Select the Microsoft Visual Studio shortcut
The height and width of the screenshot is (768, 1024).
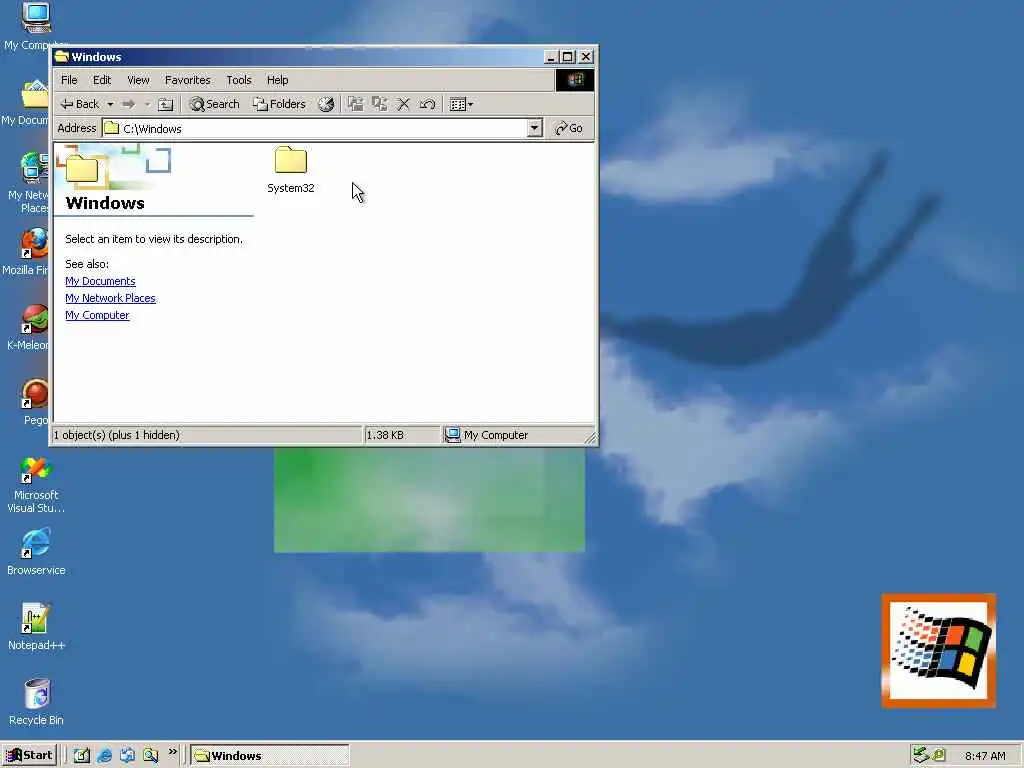(36, 484)
